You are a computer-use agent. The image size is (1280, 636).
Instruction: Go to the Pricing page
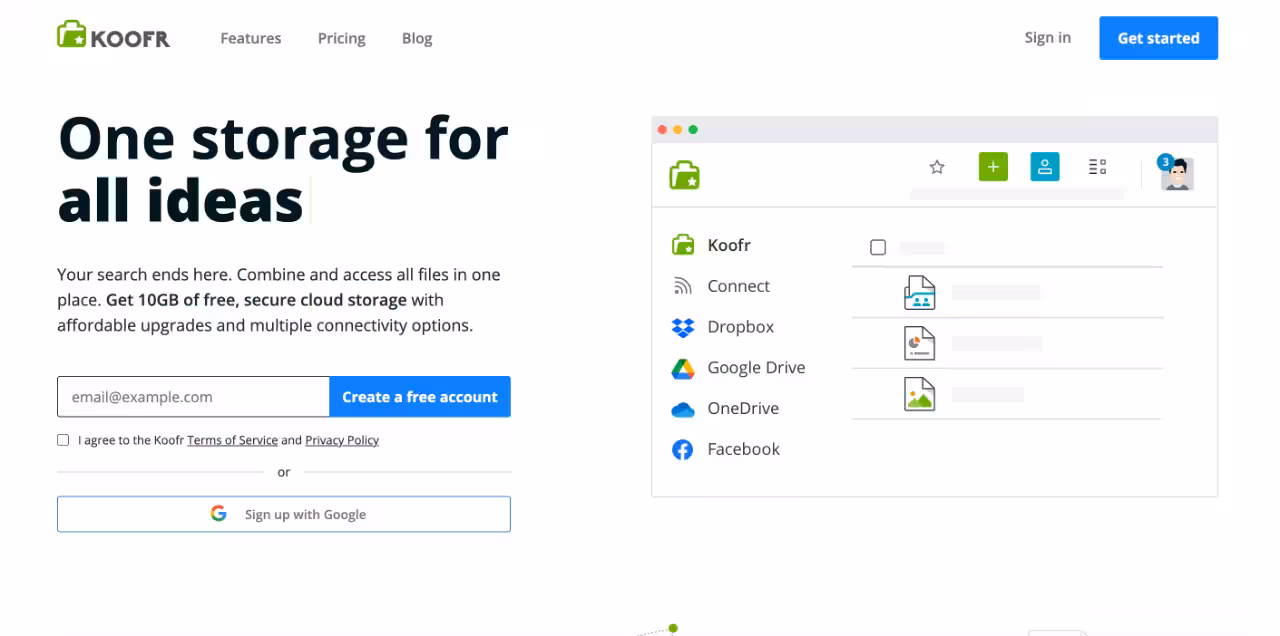342,38
